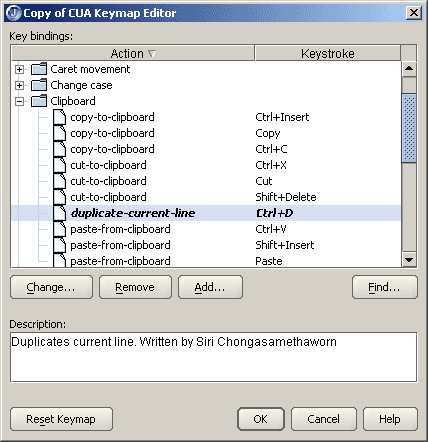Image resolution: width=428 pixels, height=442 pixels.
Task: Click the vertical scrollbar thumb
Action: [x=409, y=128]
